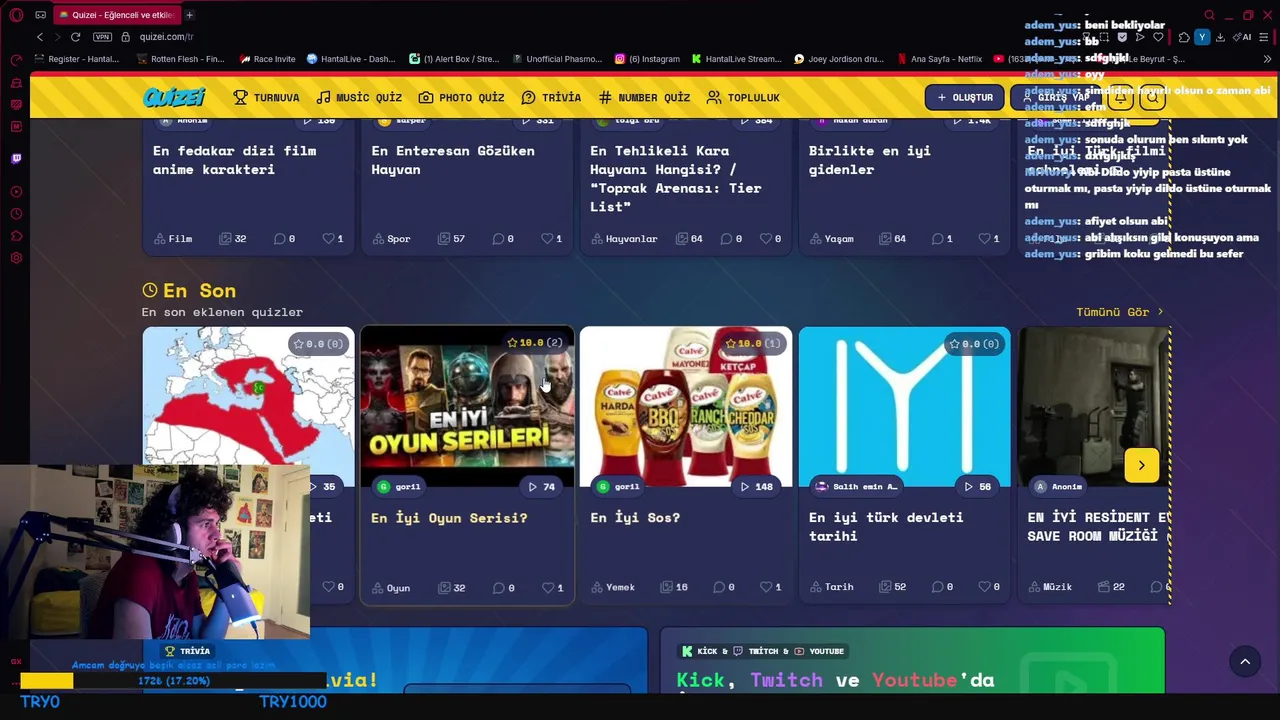The height and width of the screenshot is (720, 1280).
Task: Click the Müzik category tag
Action: (x=1049, y=587)
